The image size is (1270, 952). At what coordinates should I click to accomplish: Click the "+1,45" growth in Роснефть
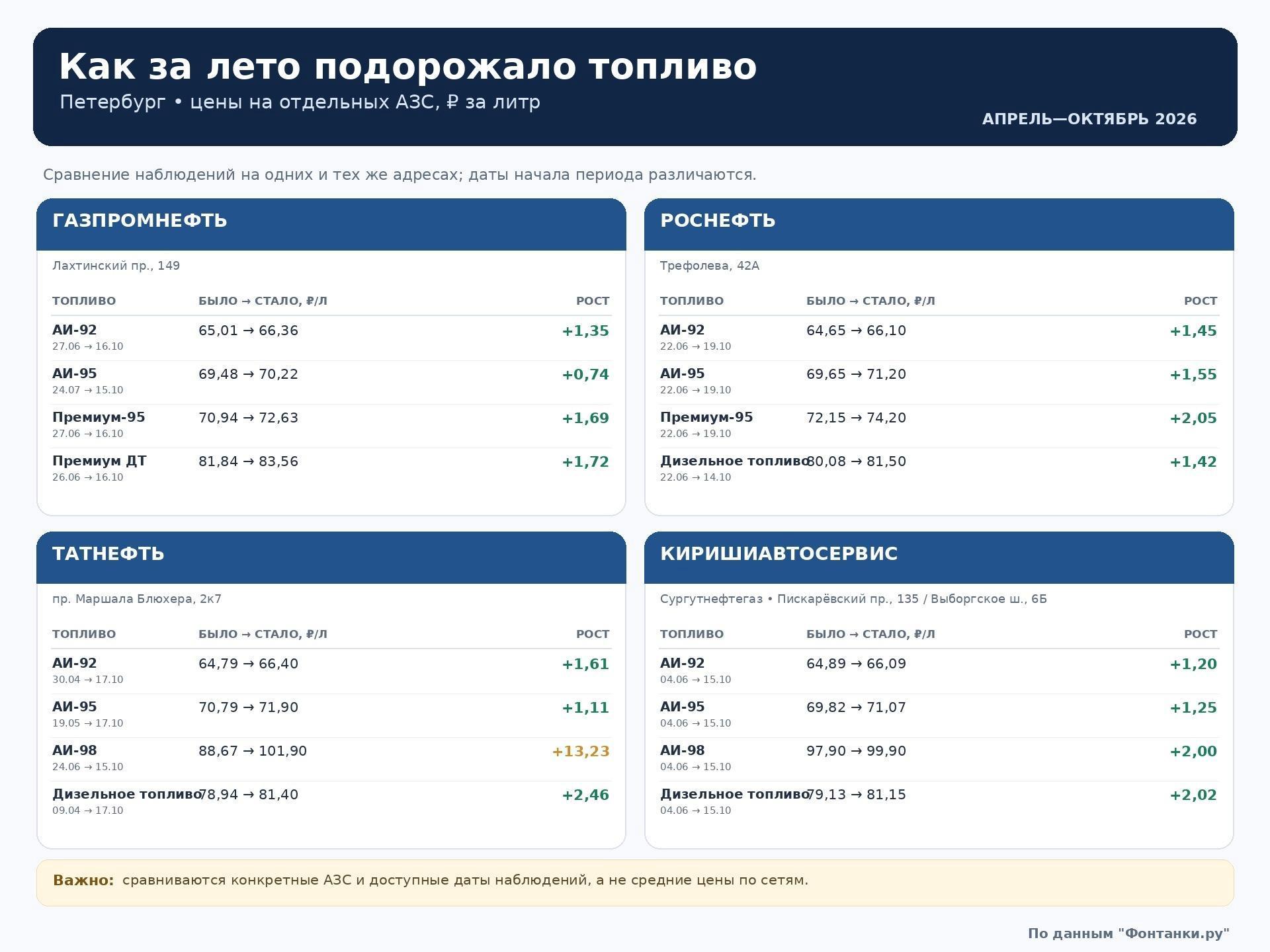pyautogui.click(x=1193, y=331)
